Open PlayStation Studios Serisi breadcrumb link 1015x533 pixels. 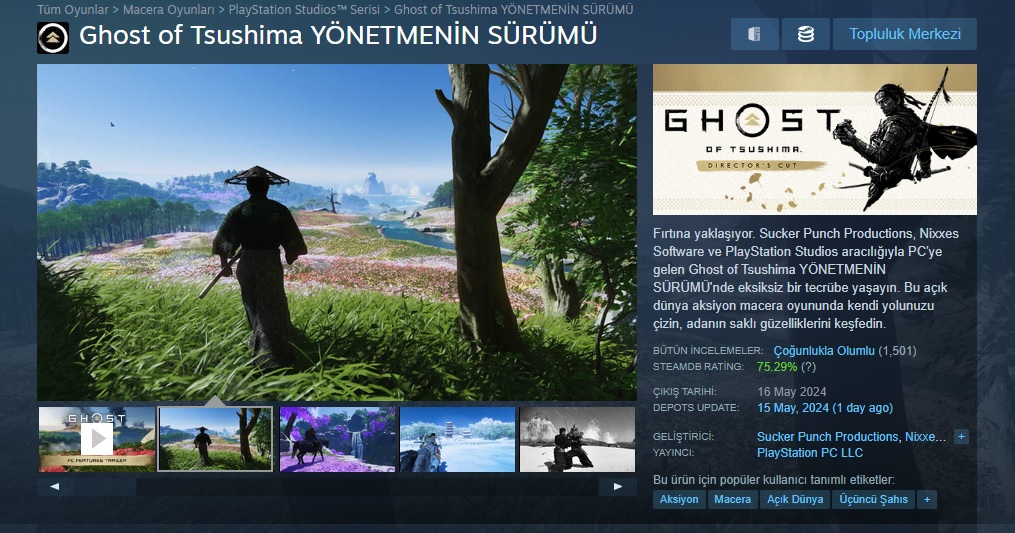point(304,10)
